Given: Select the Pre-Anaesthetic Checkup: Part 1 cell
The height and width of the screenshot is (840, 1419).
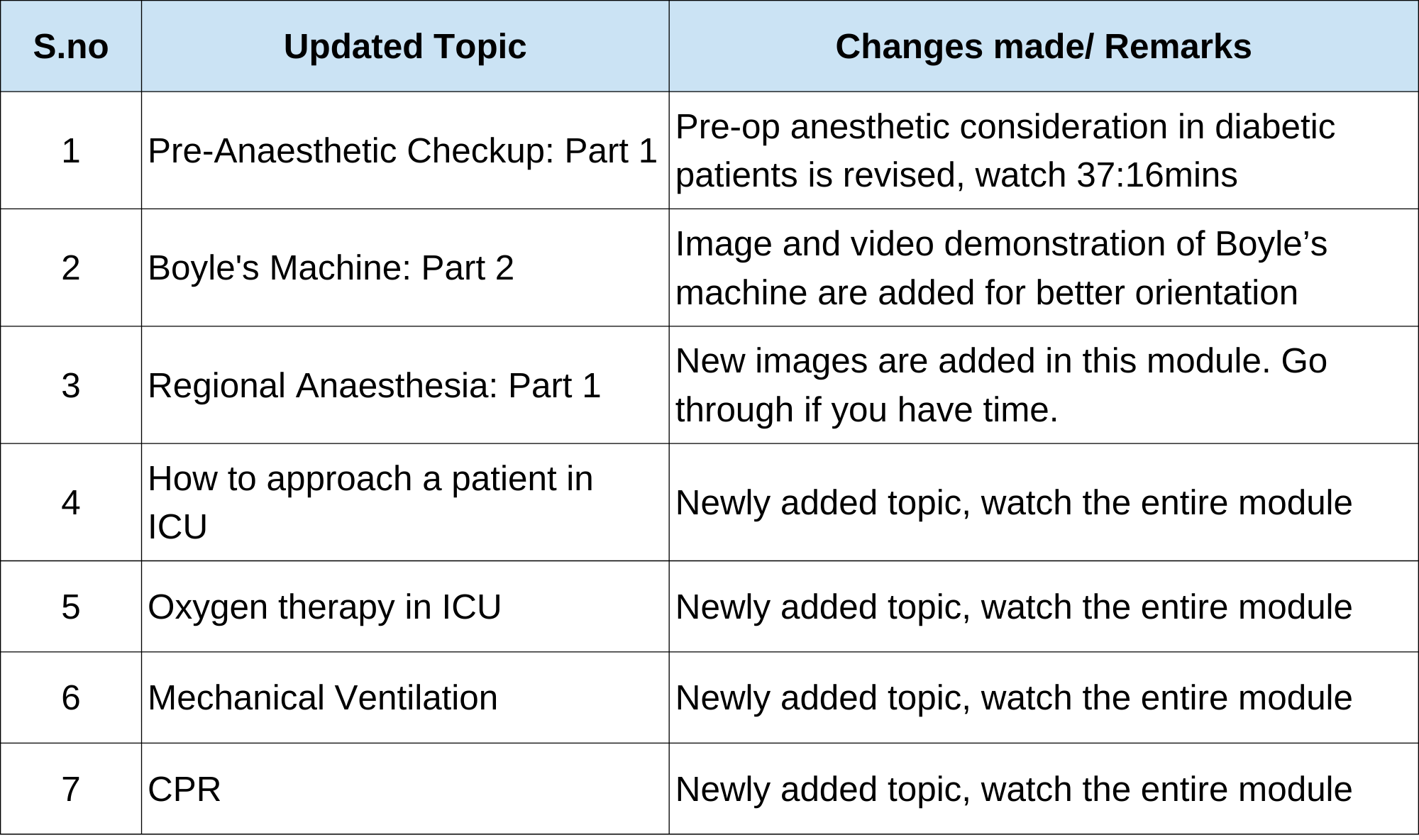Looking at the screenshot, I should pyautogui.click(x=402, y=151).
